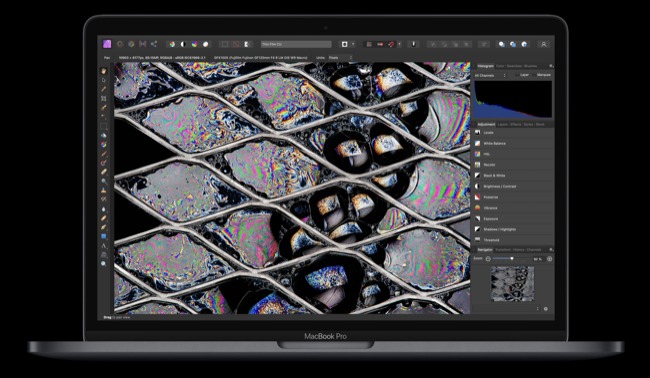Click the Navigator zoom-out minus button
This screenshot has width=650, height=378.
coord(488,259)
